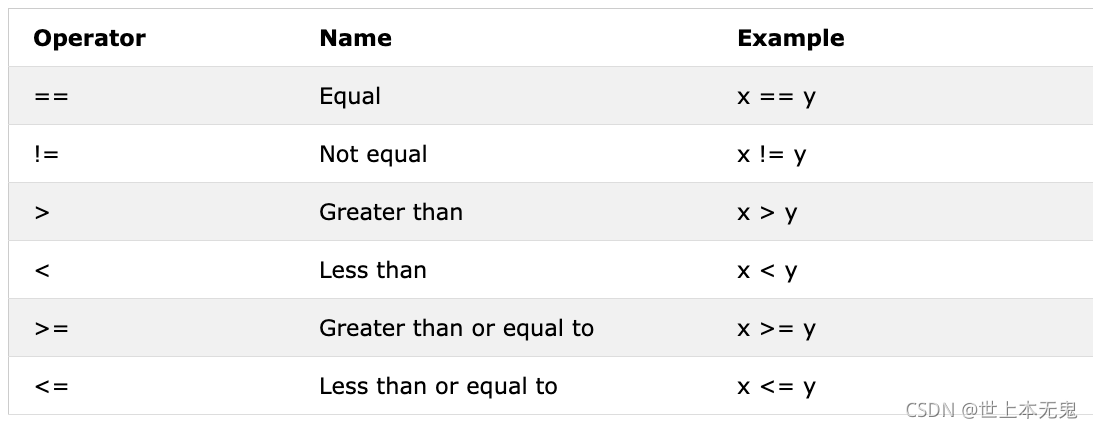Screen dimensions: 1093x428
Task: Click the Example column header
Action: point(790,38)
